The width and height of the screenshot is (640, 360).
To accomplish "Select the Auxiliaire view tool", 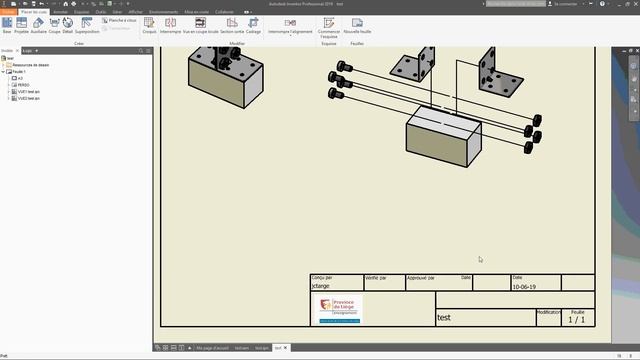I will coord(39,25).
